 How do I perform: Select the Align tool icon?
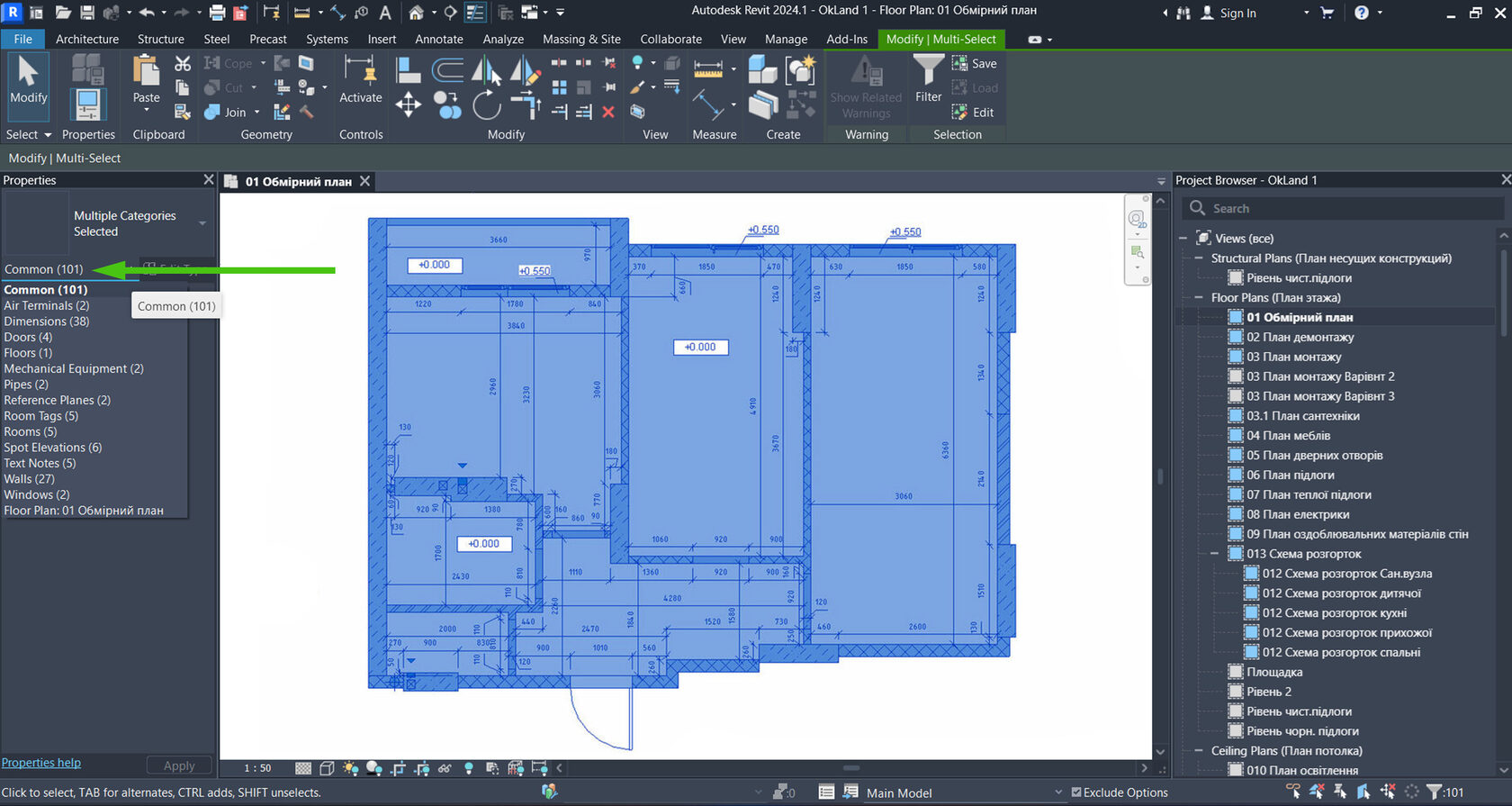point(408,70)
